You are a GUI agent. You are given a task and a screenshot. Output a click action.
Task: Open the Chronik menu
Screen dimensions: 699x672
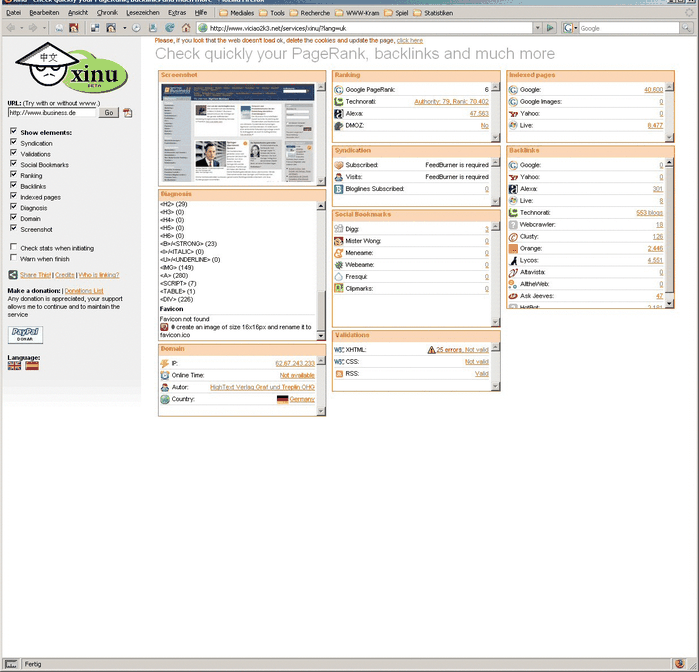pos(107,13)
